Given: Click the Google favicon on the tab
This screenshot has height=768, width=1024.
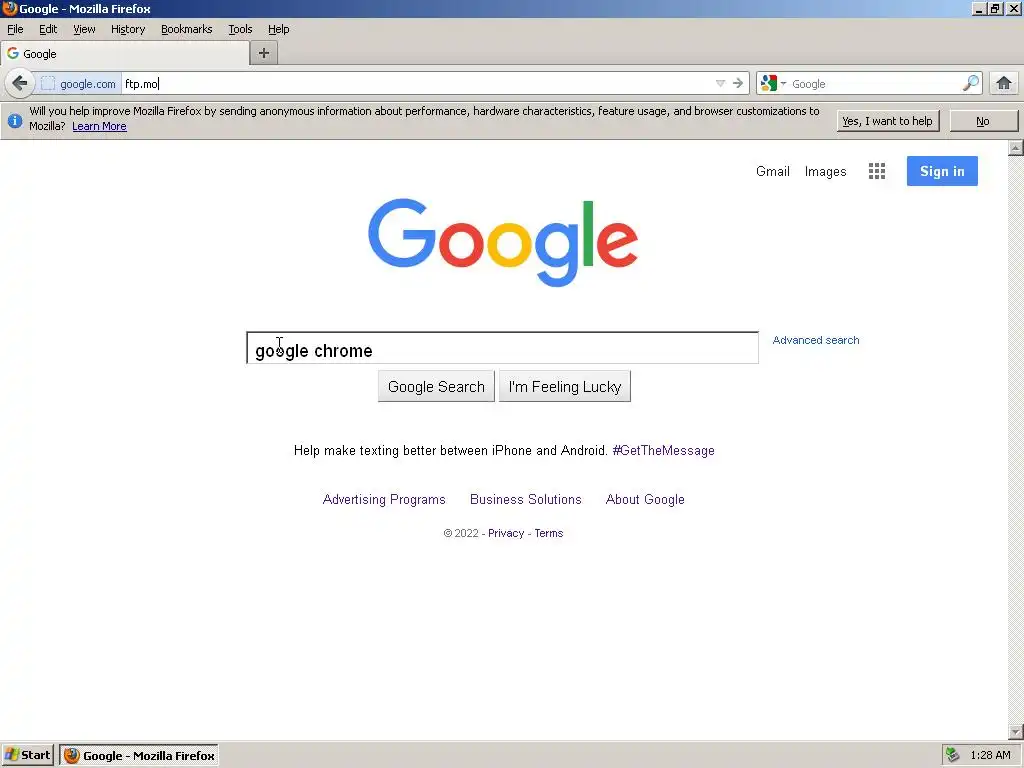Looking at the screenshot, I should 13,54.
